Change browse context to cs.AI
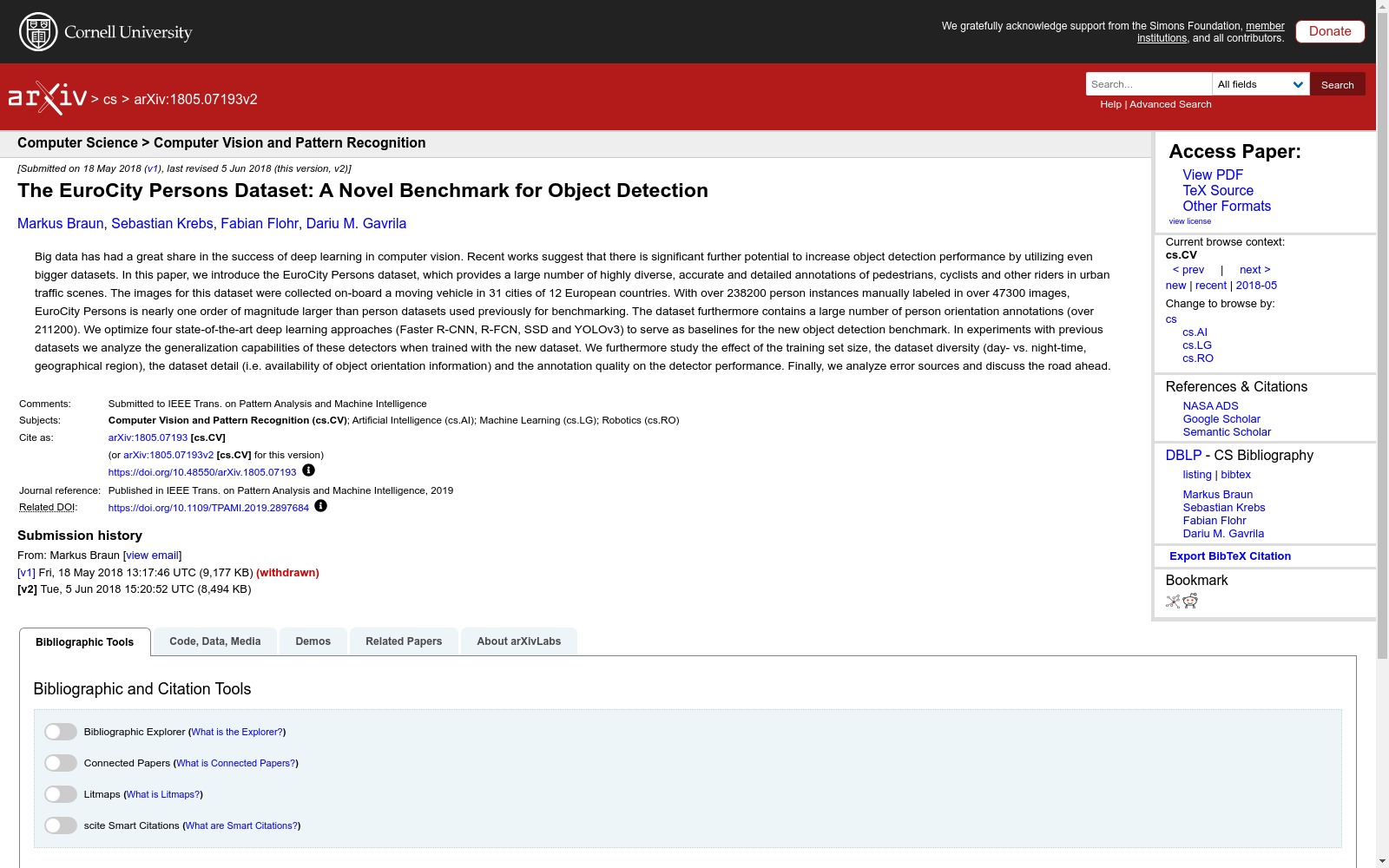Image resolution: width=1389 pixels, height=868 pixels. pyautogui.click(x=1195, y=332)
